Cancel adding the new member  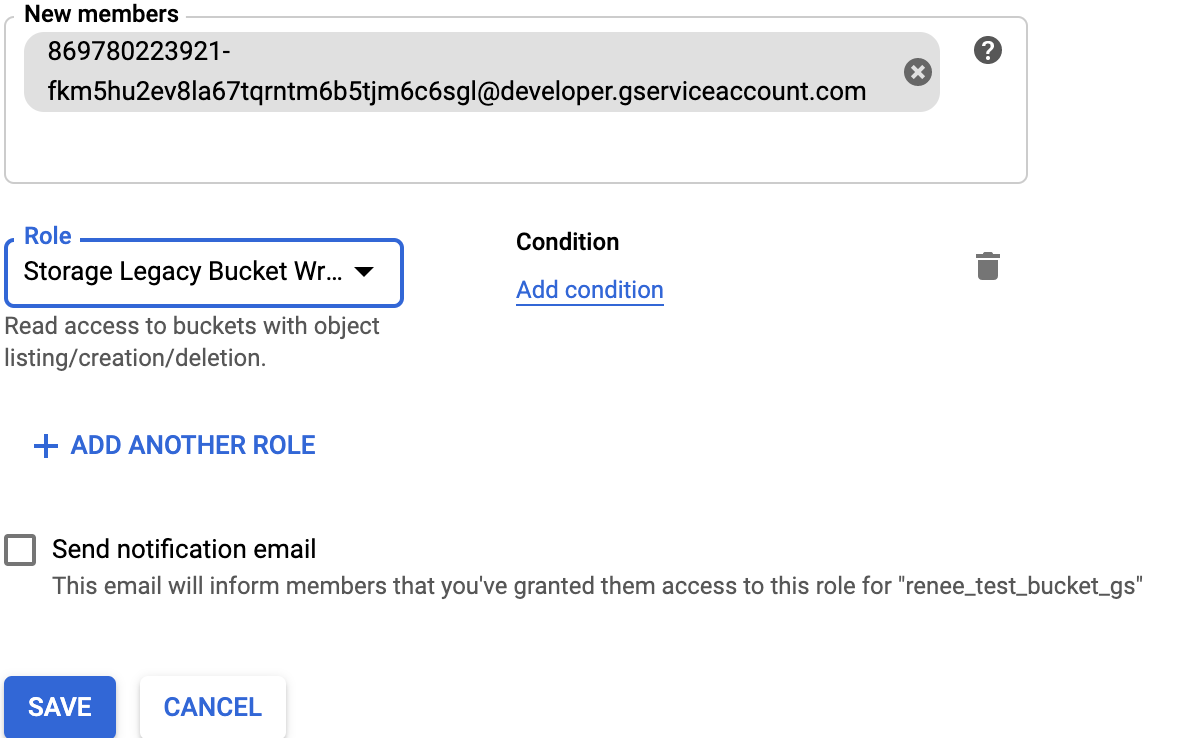213,707
